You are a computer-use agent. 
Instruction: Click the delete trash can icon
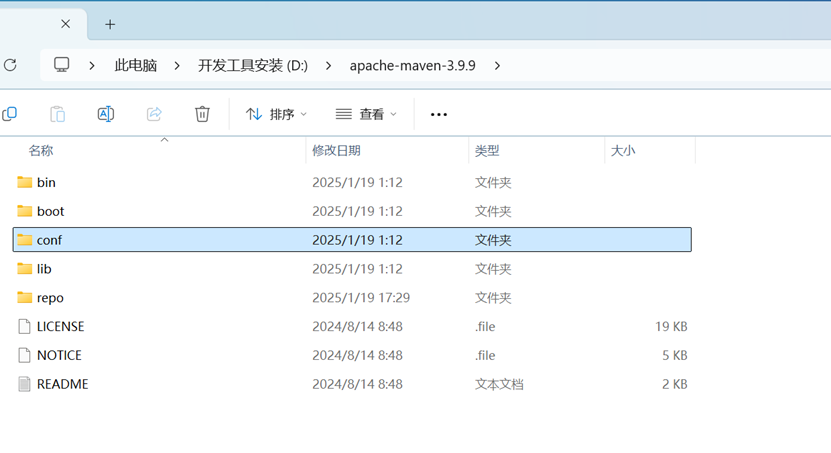tap(202, 114)
